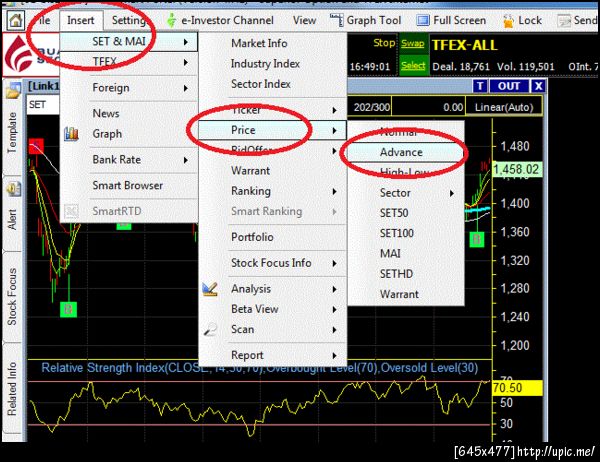Expand the Scan submenu
Image resolution: width=600 pixels, height=462 pixels.
coord(272,330)
